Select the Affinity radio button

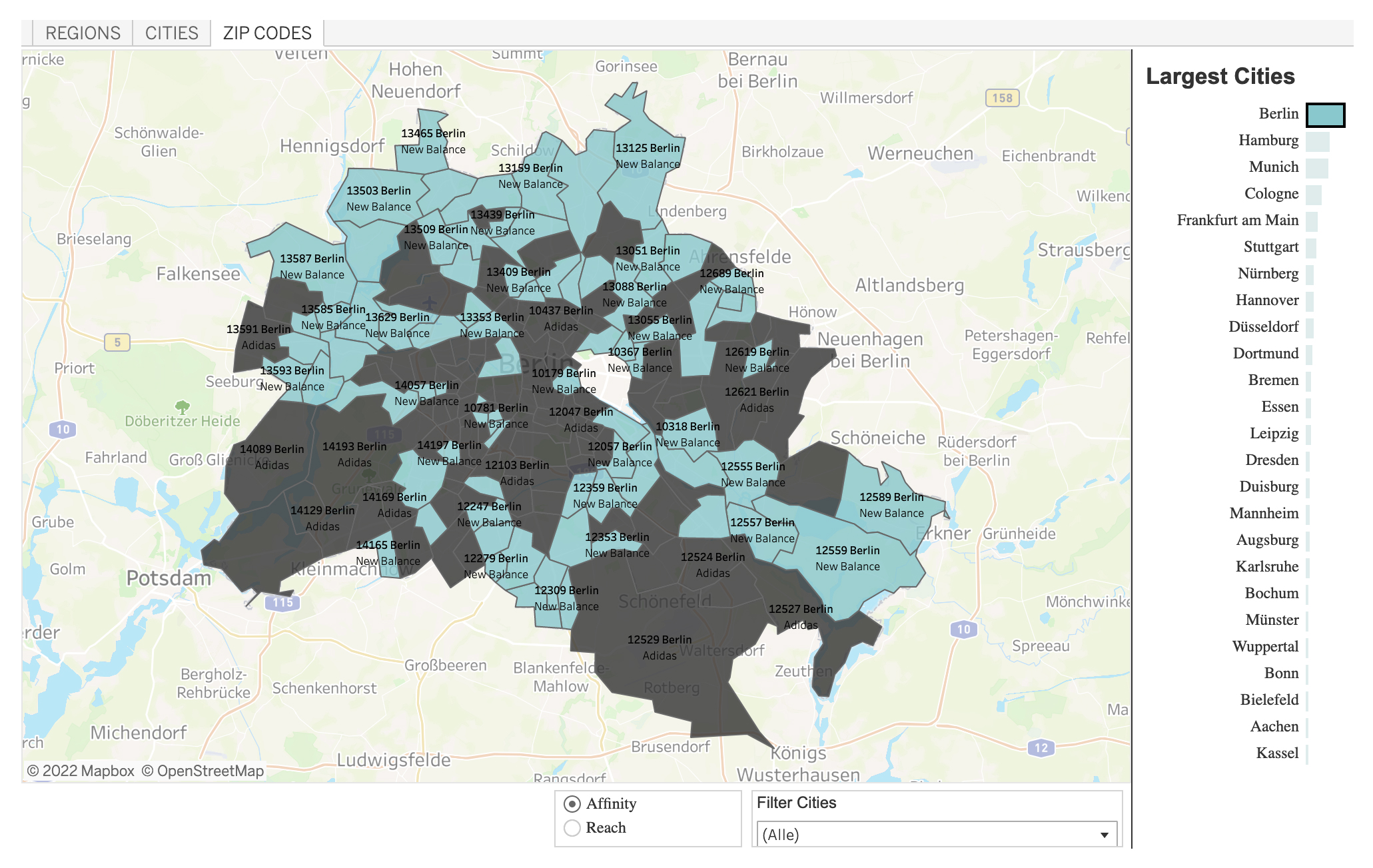click(572, 804)
